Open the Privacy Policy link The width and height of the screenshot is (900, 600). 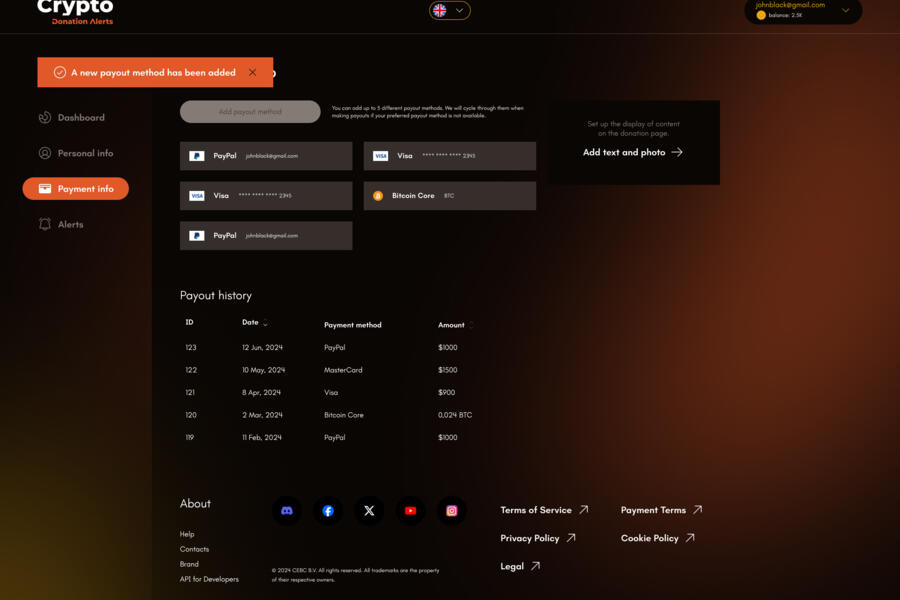click(531, 537)
